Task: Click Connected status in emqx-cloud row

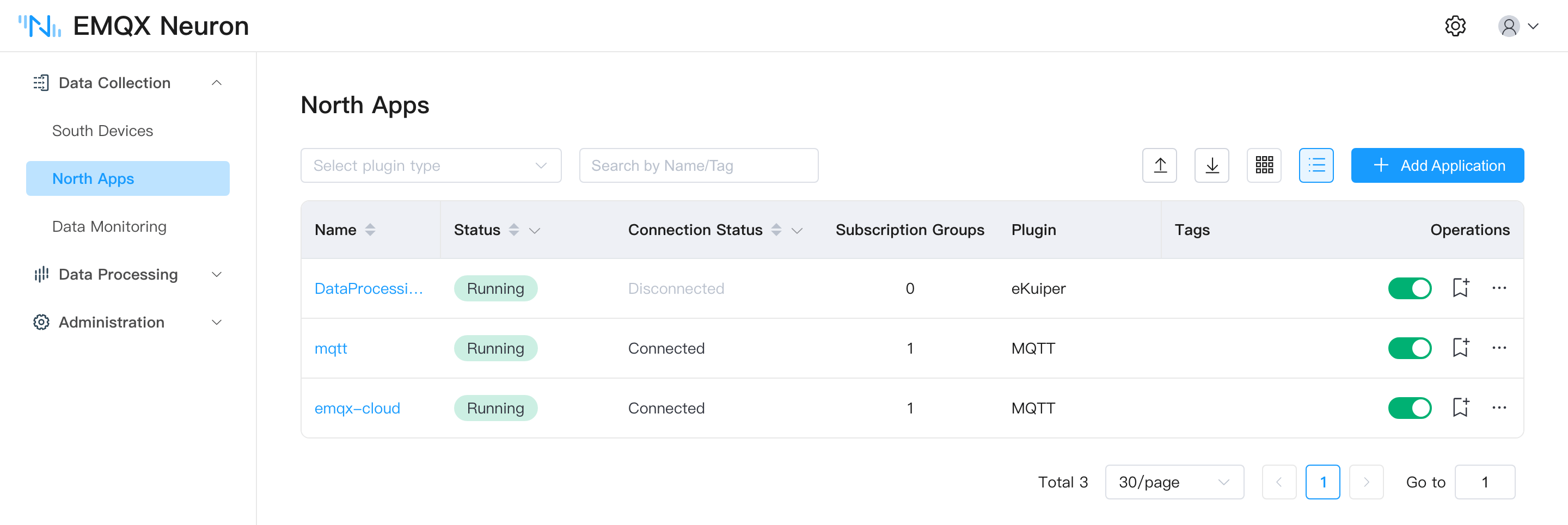Action: point(666,408)
